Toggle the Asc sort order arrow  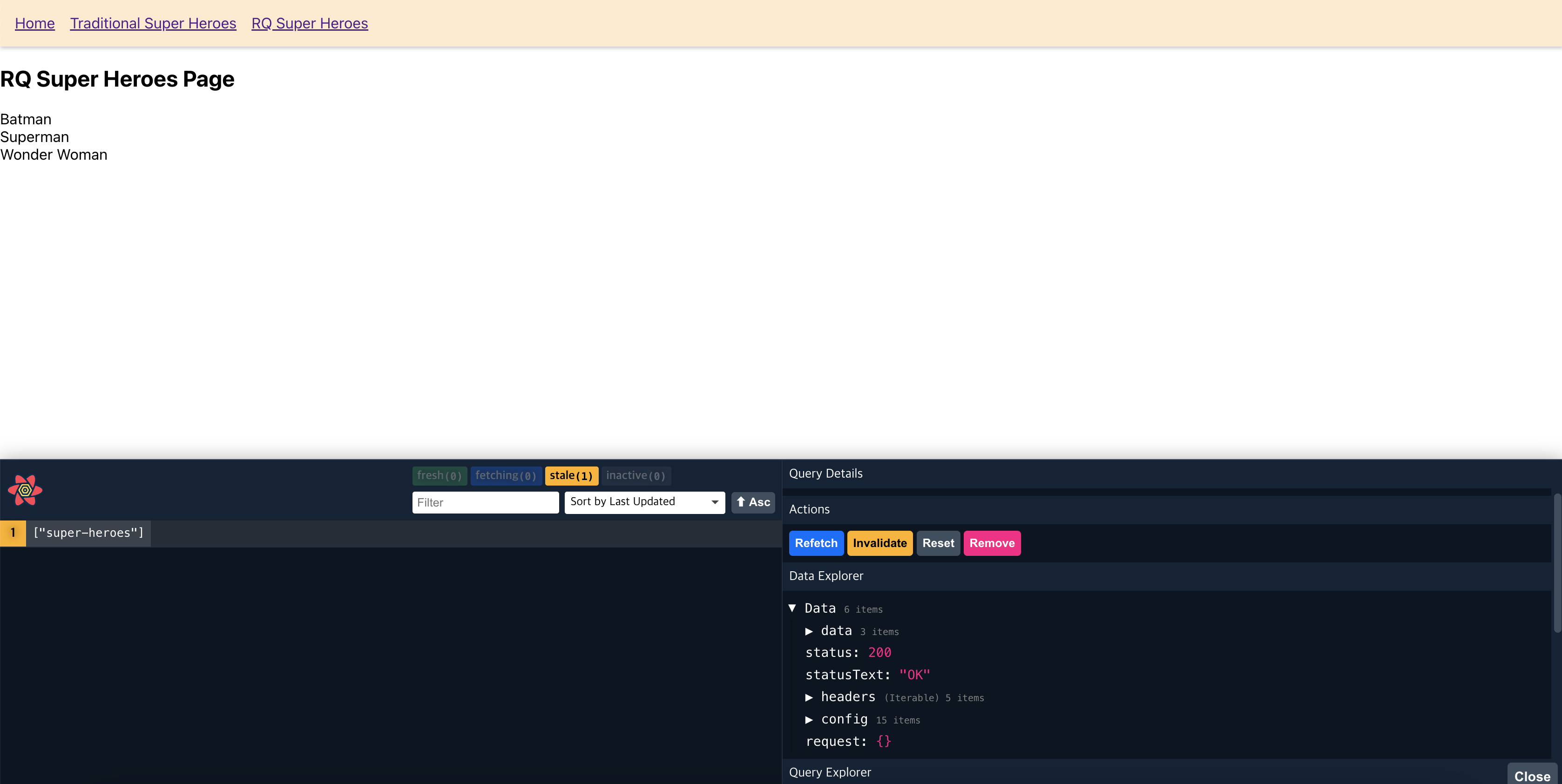click(x=752, y=502)
